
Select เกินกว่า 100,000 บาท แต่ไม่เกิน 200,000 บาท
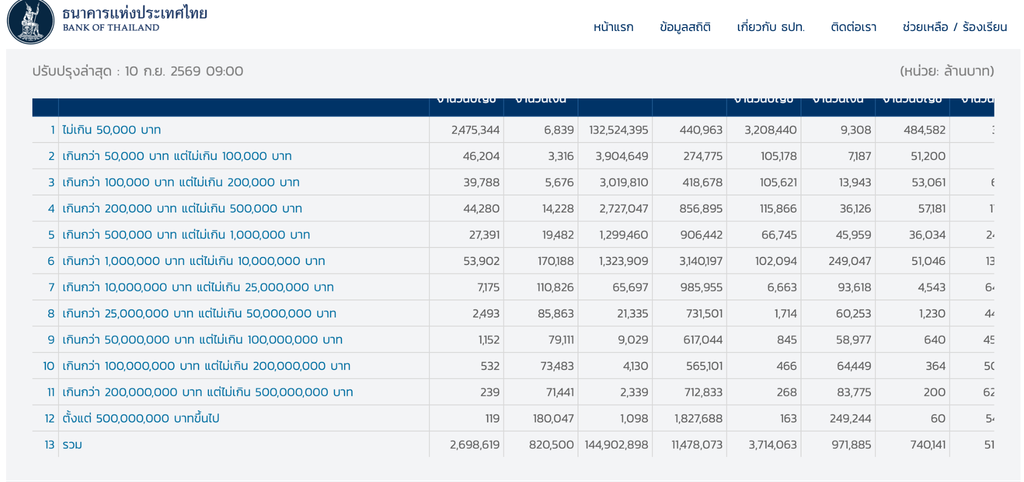(x=181, y=182)
